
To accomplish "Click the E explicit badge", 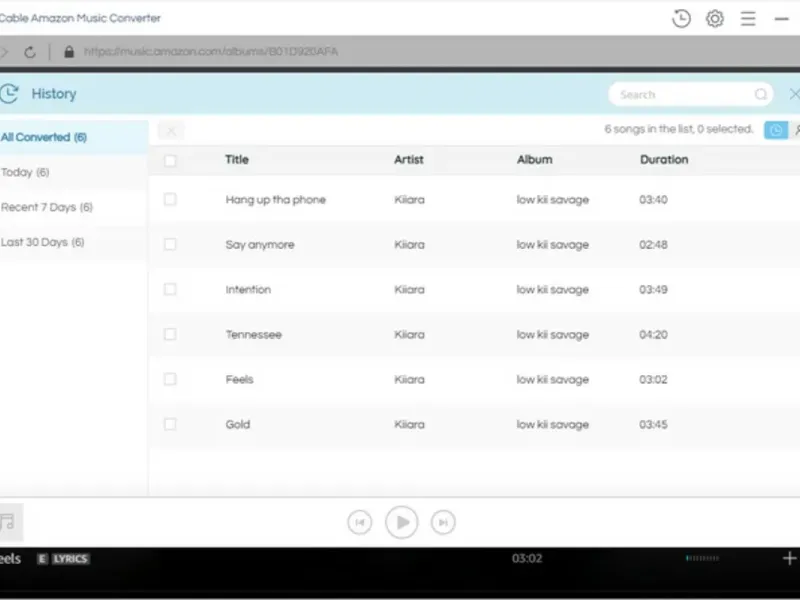I will [x=42, y=559].
